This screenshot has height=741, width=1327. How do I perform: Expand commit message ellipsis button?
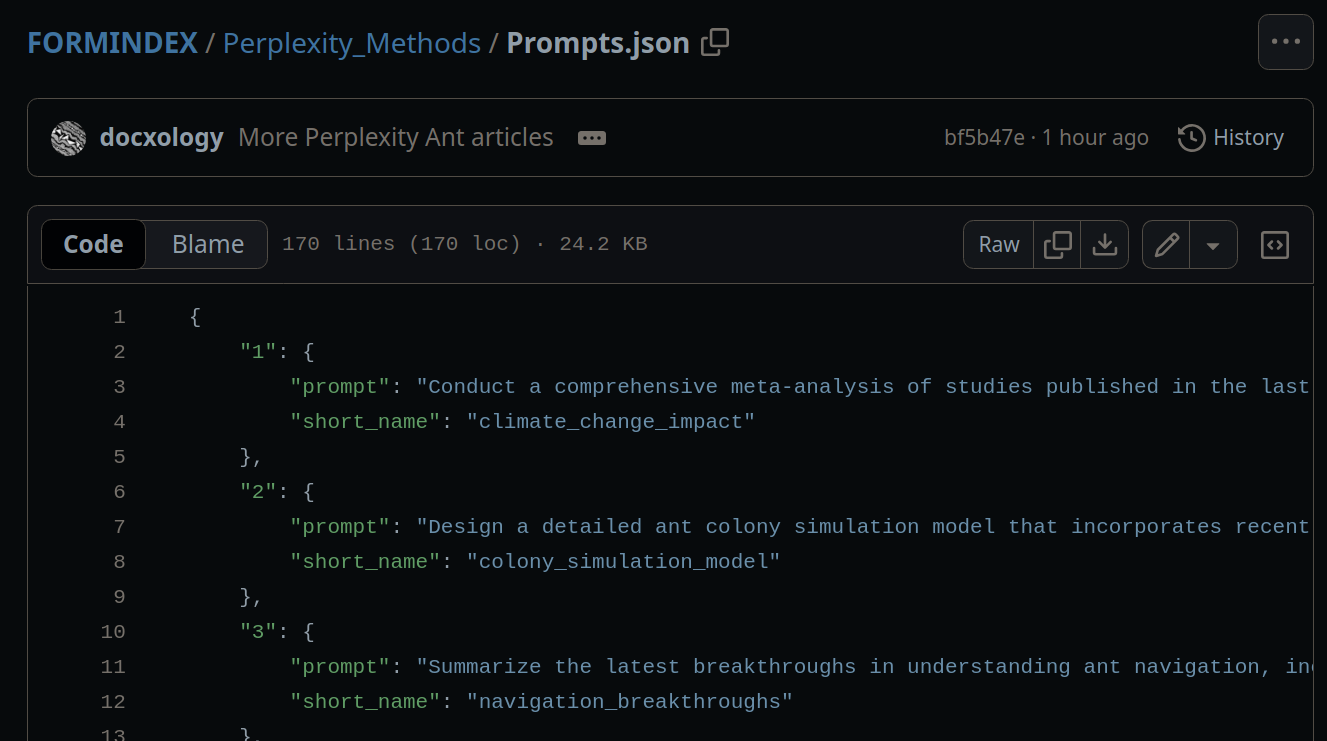pyautogui.click(x=592, y=138)
